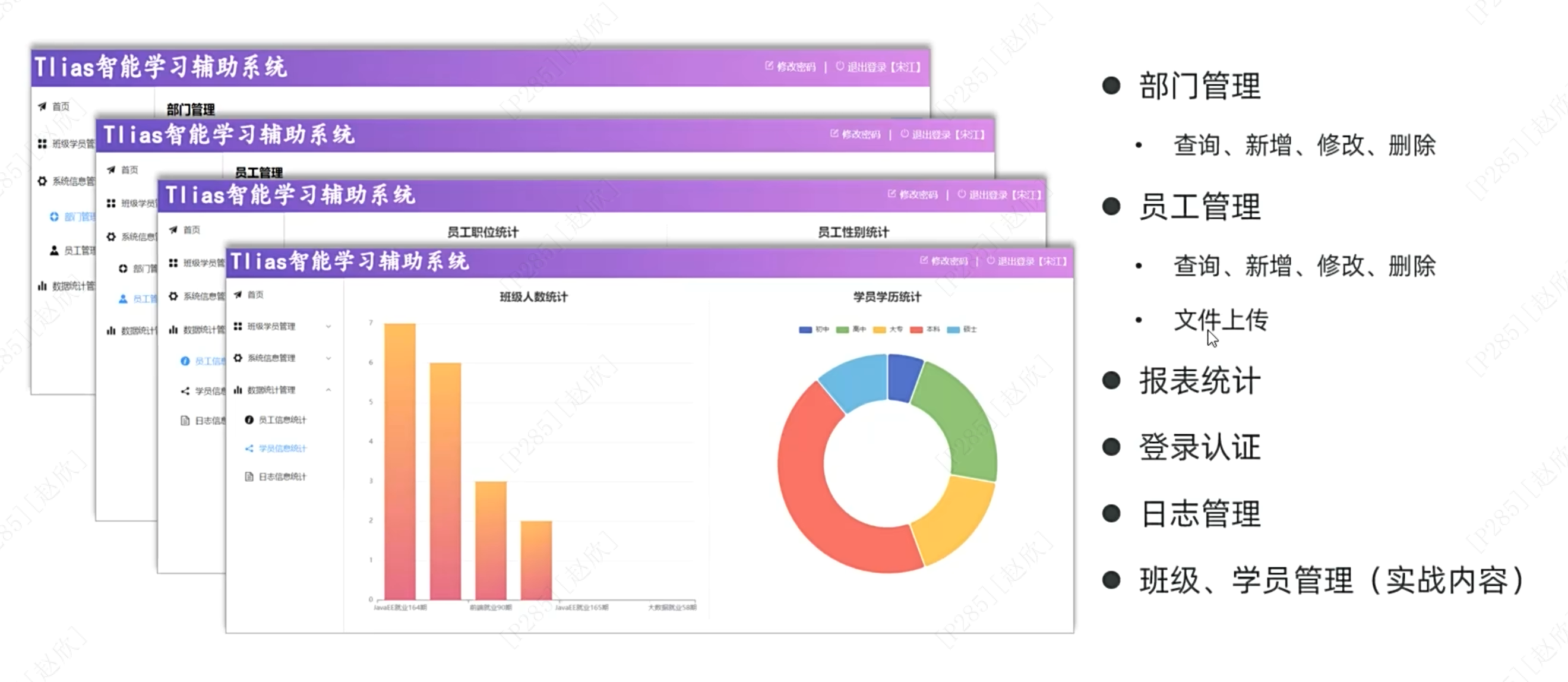
Task: Click the 学员信息统计 share icon in front sidebar
Action: (x=249, y=449)
